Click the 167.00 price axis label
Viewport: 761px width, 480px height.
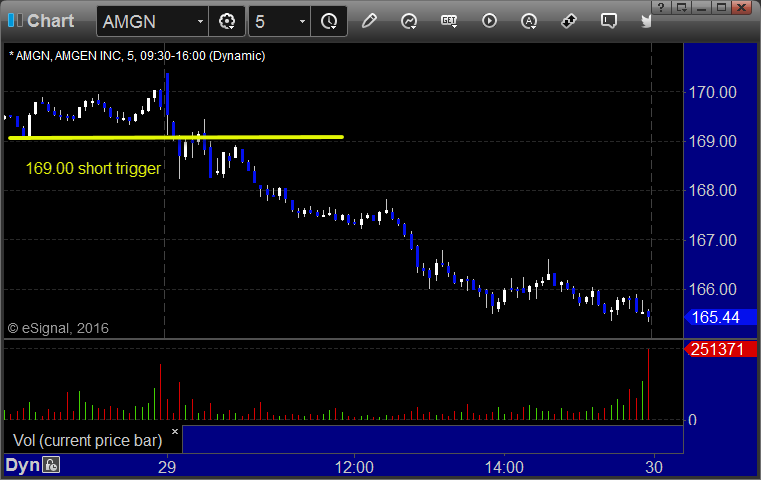coord(712,240)
